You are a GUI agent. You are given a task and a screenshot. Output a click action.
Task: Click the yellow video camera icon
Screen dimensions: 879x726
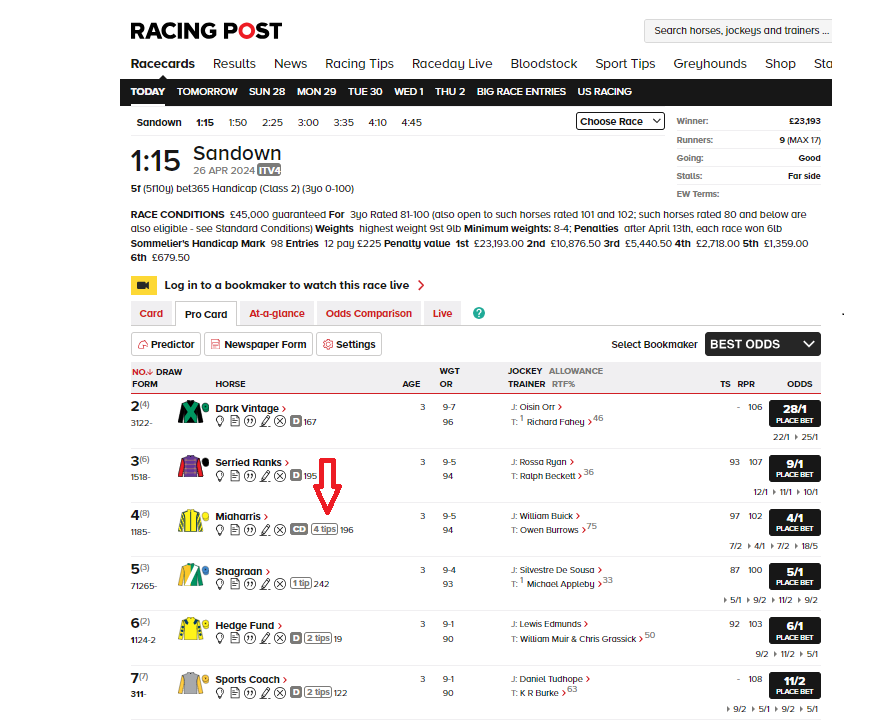coord(144,285)
